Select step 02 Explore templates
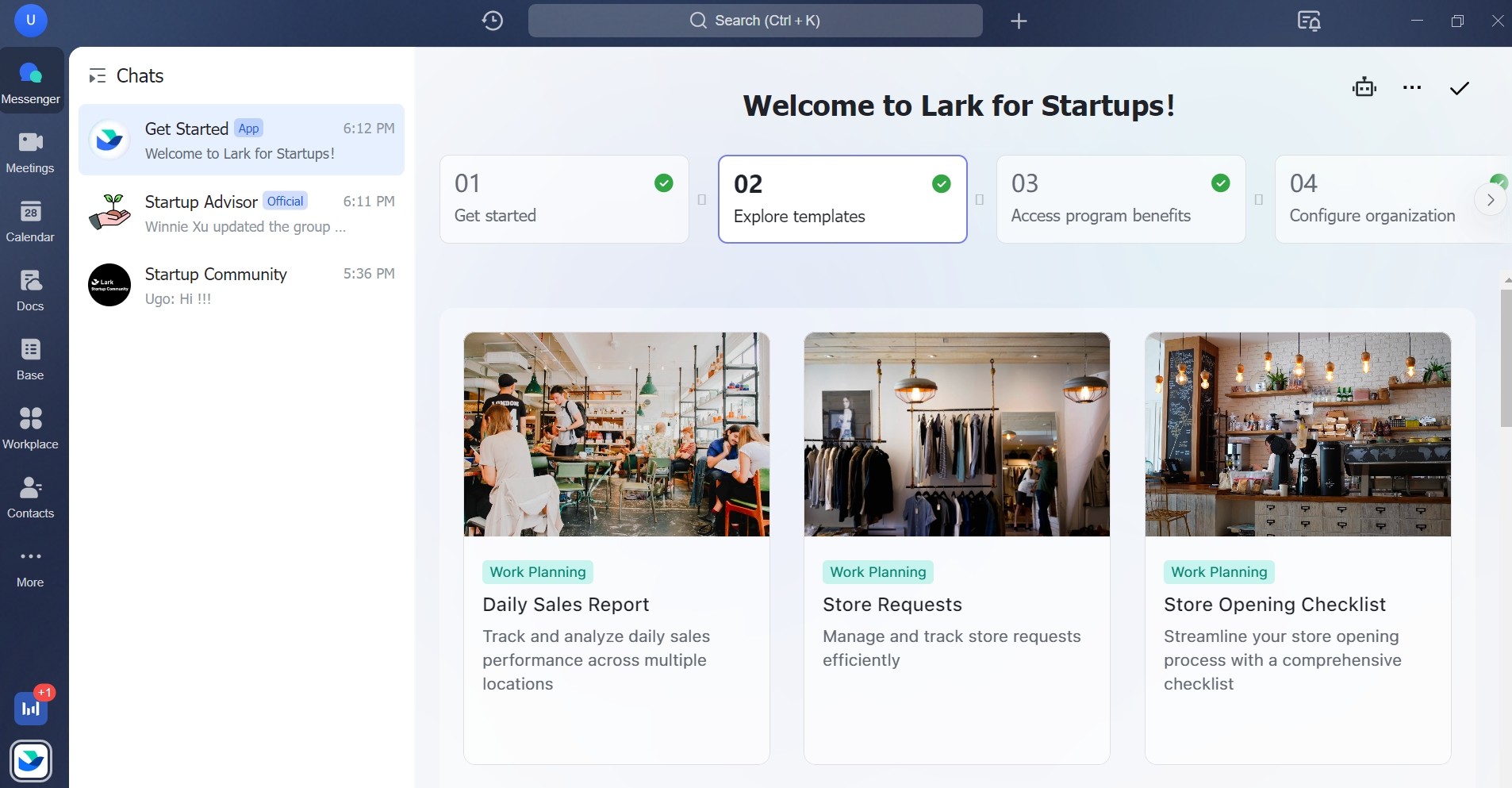 (842, 199)
